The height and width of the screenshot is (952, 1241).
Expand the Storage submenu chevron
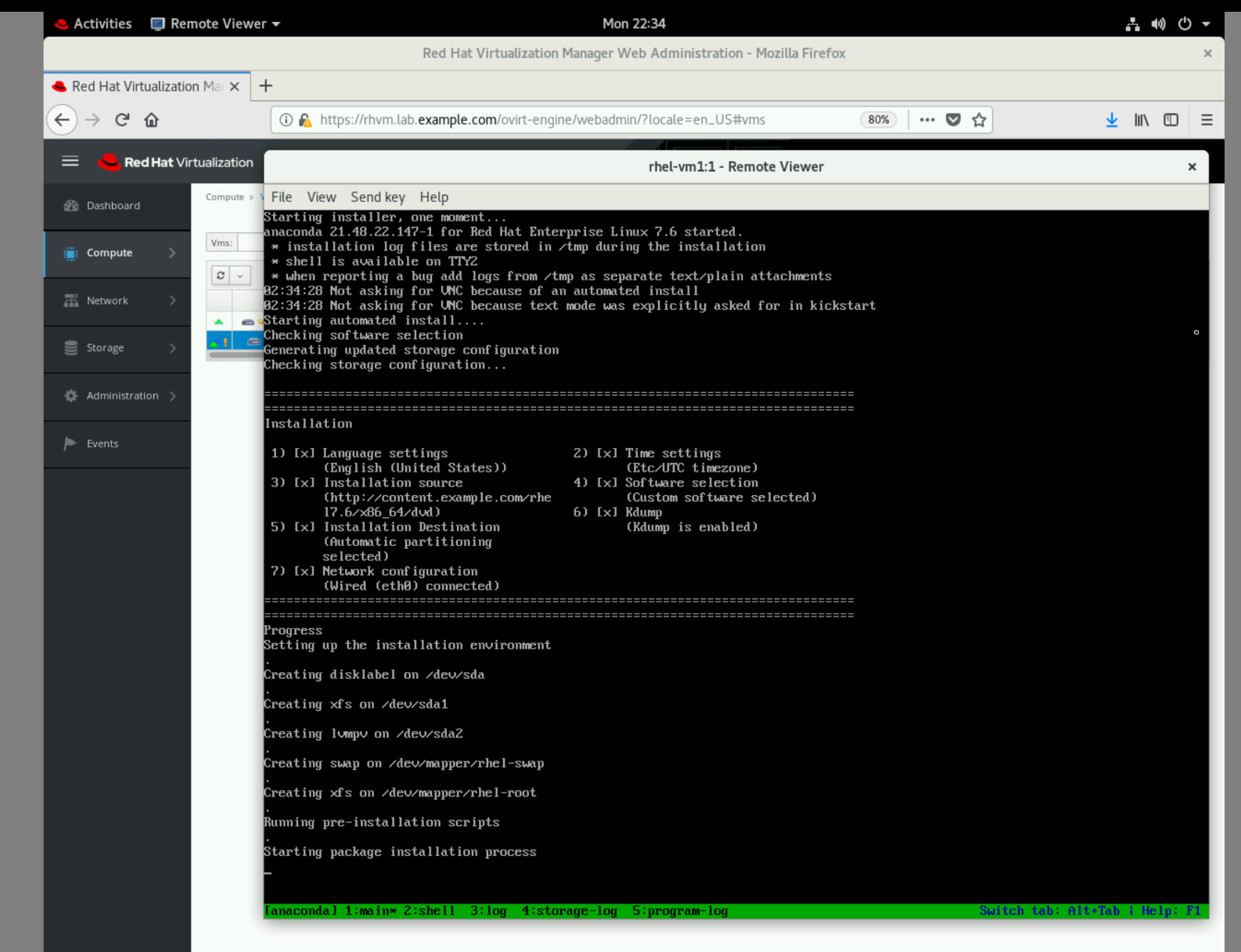pos(172,348)
